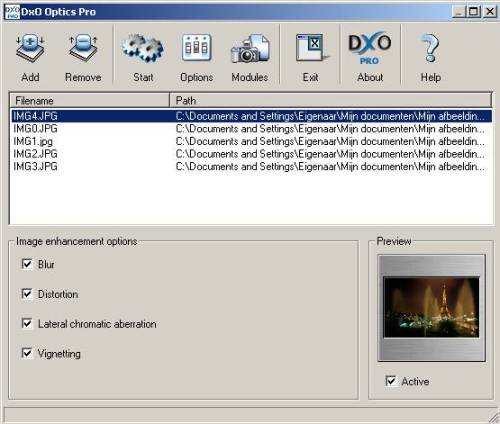
Task: Click the path cell of IMG2.JPG
Action: click(330, 154)
